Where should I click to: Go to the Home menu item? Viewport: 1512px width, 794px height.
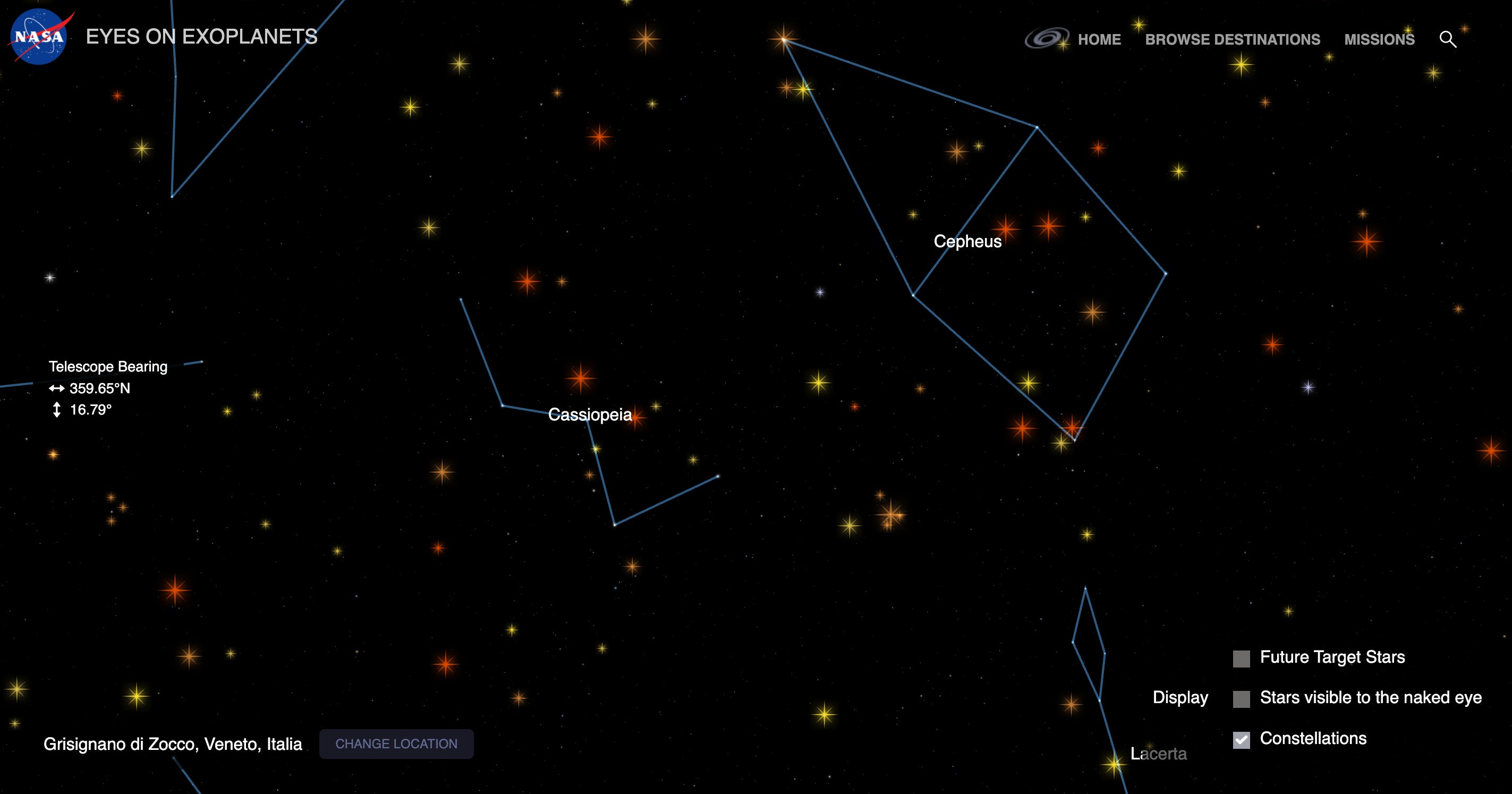[1099, 39]
